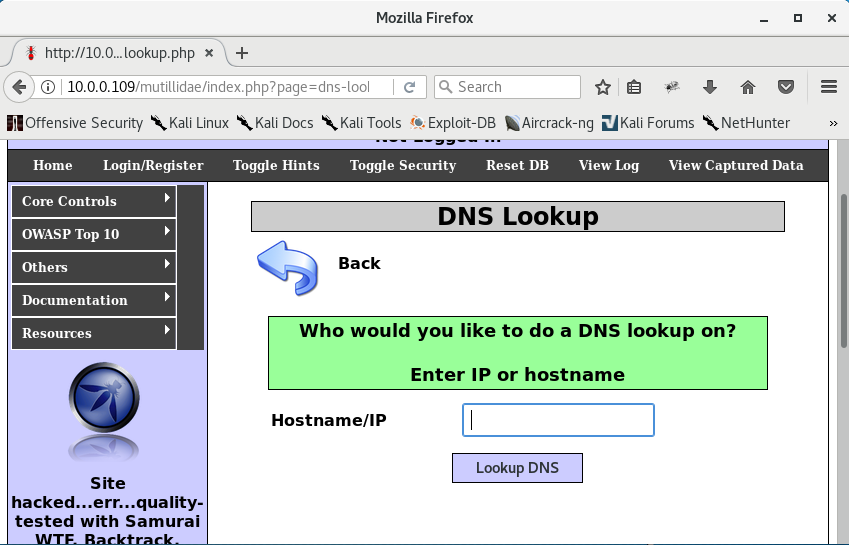
Task: Open the Kali Docs bookmark
Action: (x=275, y=123)
